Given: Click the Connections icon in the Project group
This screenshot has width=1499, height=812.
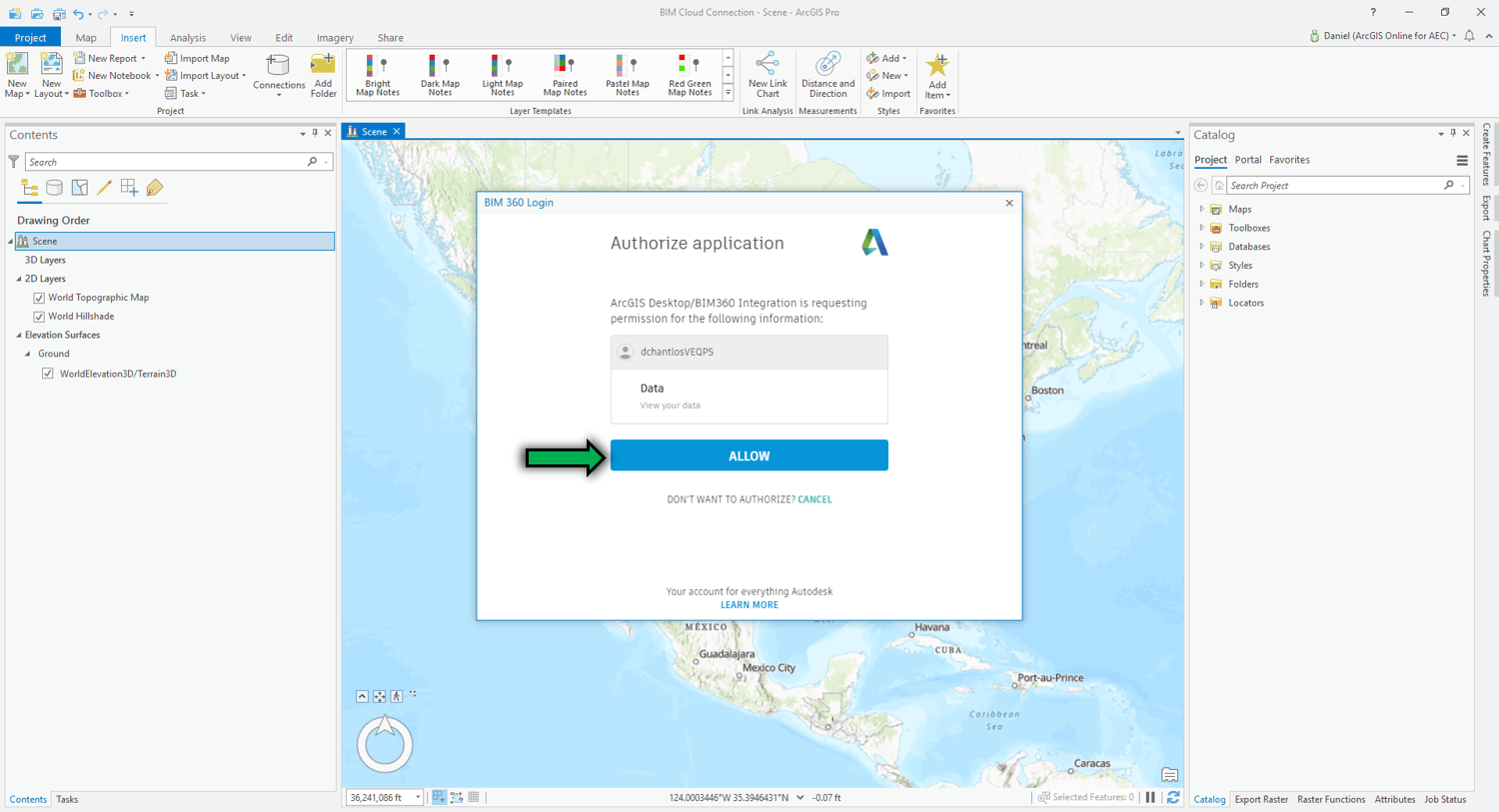Looking at the screenshot, I should 278,67.
